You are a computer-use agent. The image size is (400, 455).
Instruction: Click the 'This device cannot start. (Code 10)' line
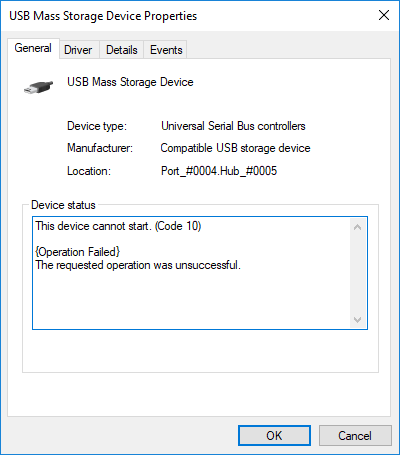pyautogui.click(x=118, y=226)
